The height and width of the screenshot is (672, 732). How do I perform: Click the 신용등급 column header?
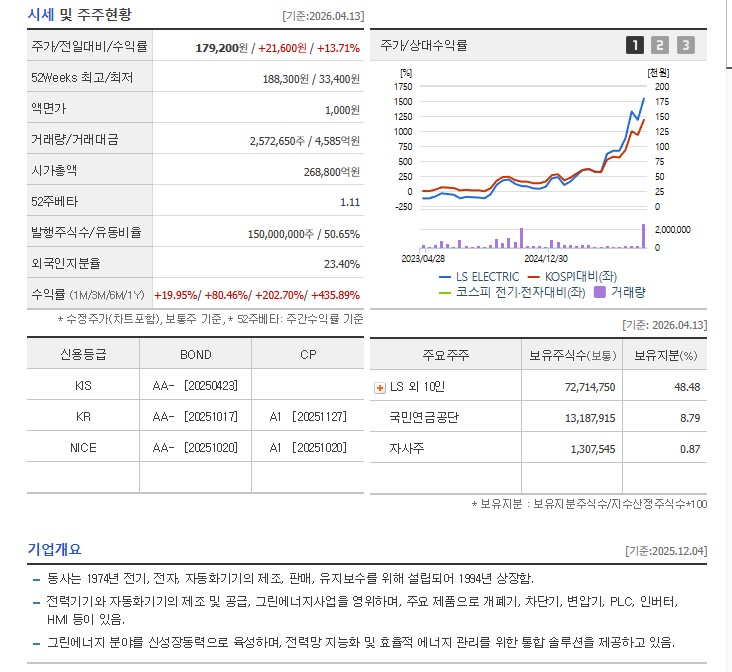83,354
